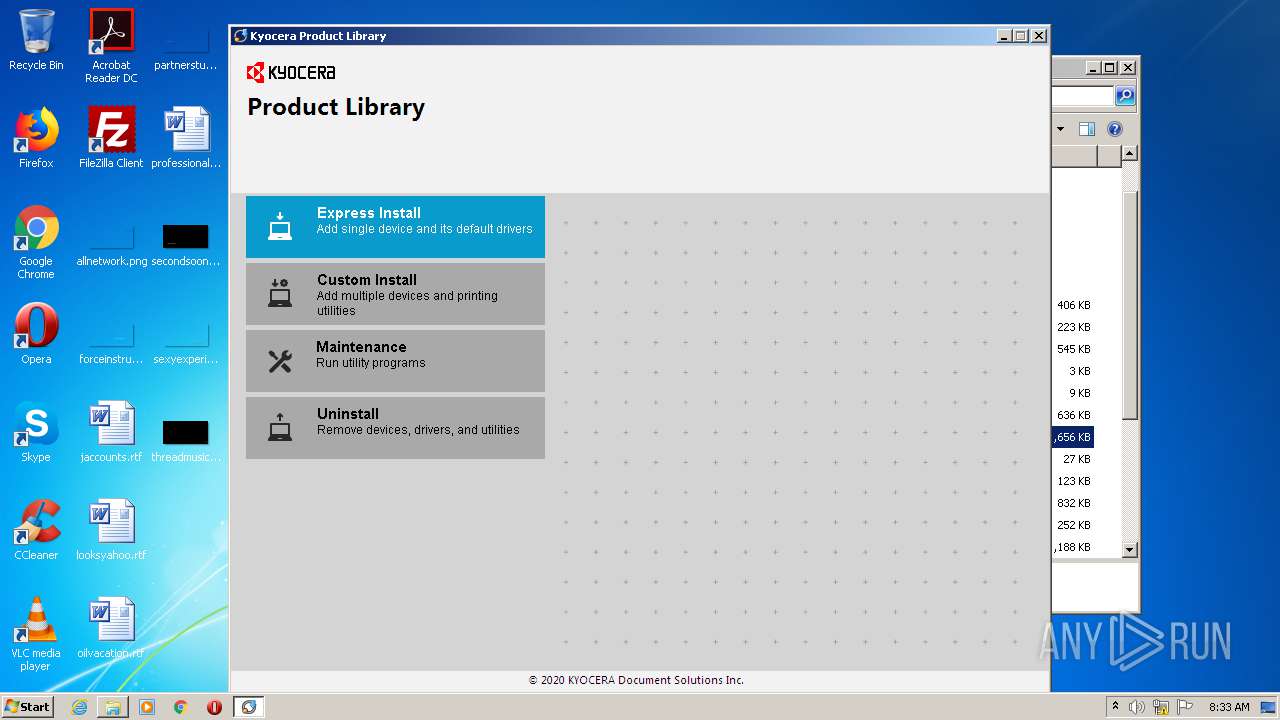Click the Uninstall laptop upload icon

point(280,428)
